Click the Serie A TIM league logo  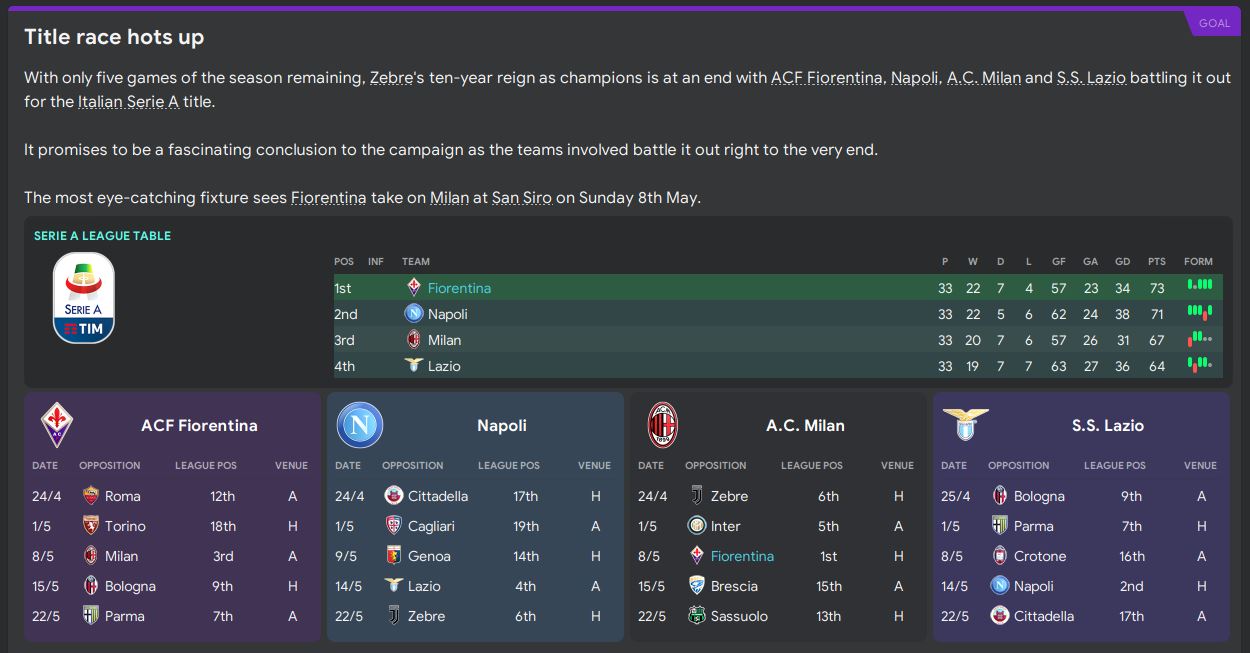(83, 298)
